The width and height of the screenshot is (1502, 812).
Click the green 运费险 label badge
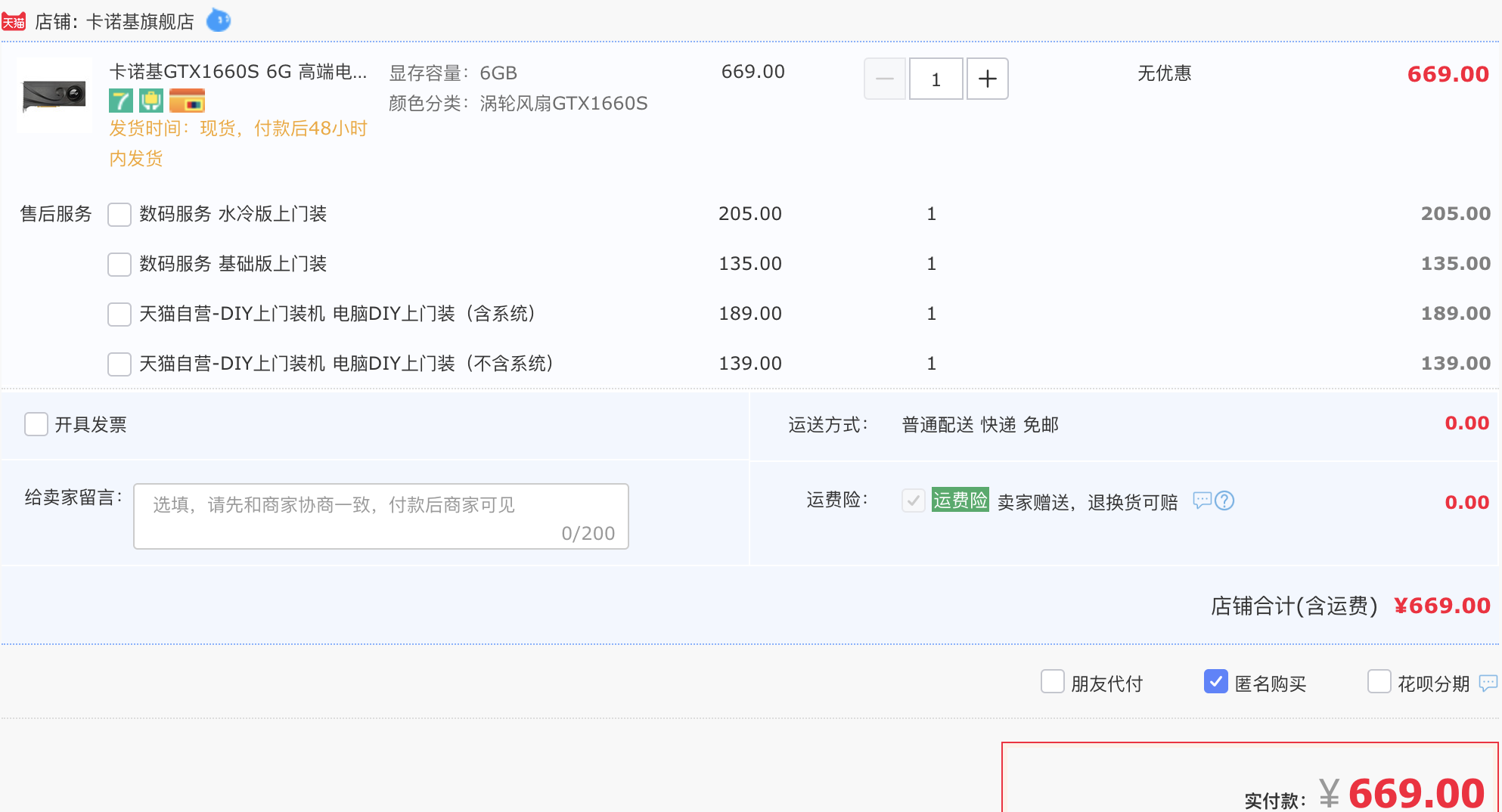[x=960, y=500]
